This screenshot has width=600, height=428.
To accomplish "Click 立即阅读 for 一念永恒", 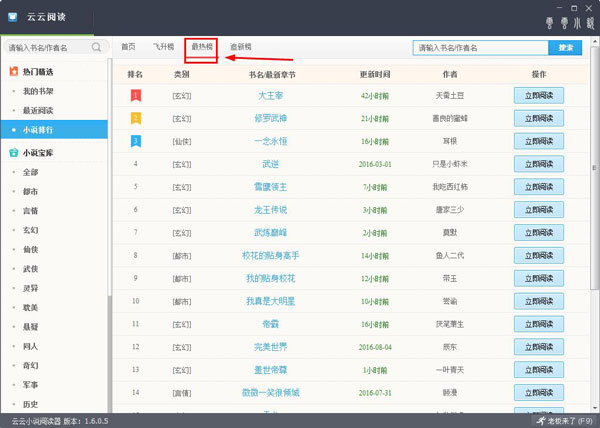I will pos(539,141).
